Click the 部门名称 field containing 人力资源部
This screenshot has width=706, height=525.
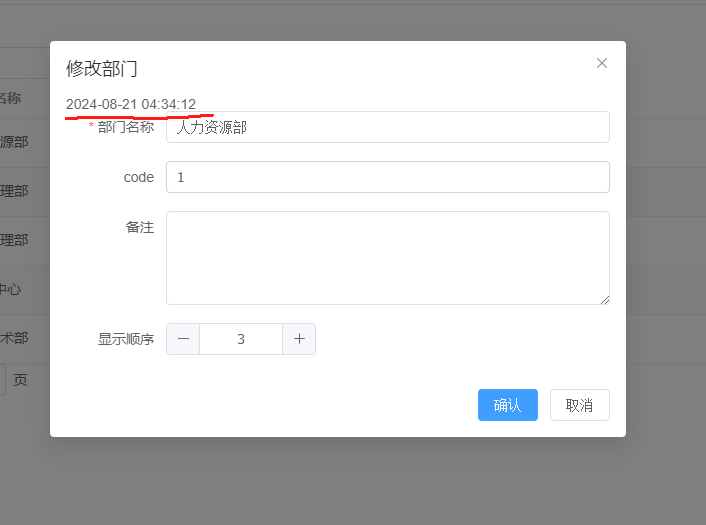coord(388,127)
